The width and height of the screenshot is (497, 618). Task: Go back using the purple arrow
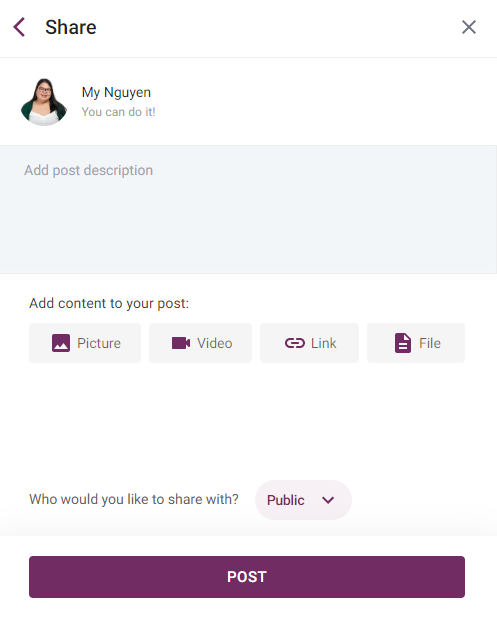click(x=19, y=27)
